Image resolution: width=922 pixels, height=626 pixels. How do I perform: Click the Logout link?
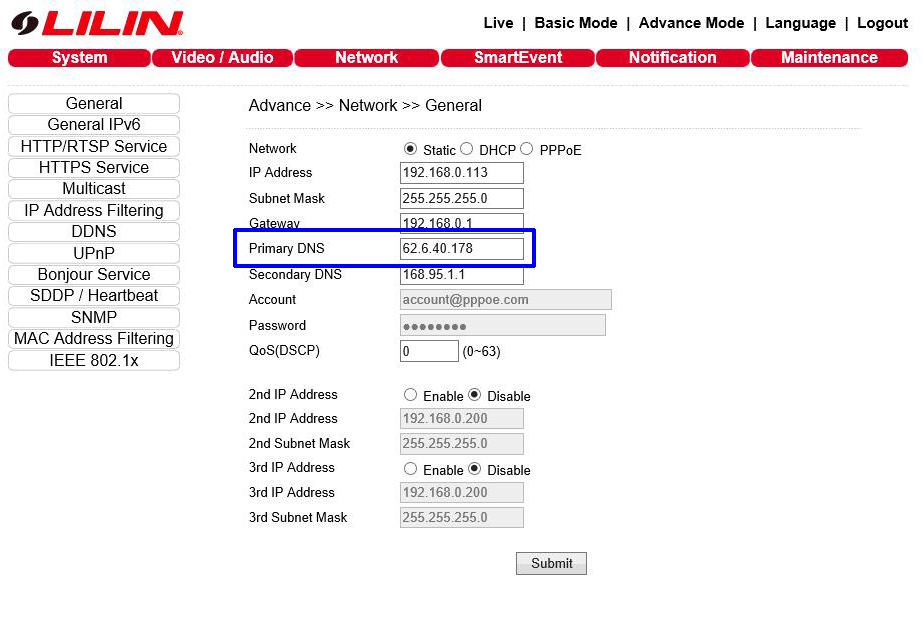coord(882,23)
